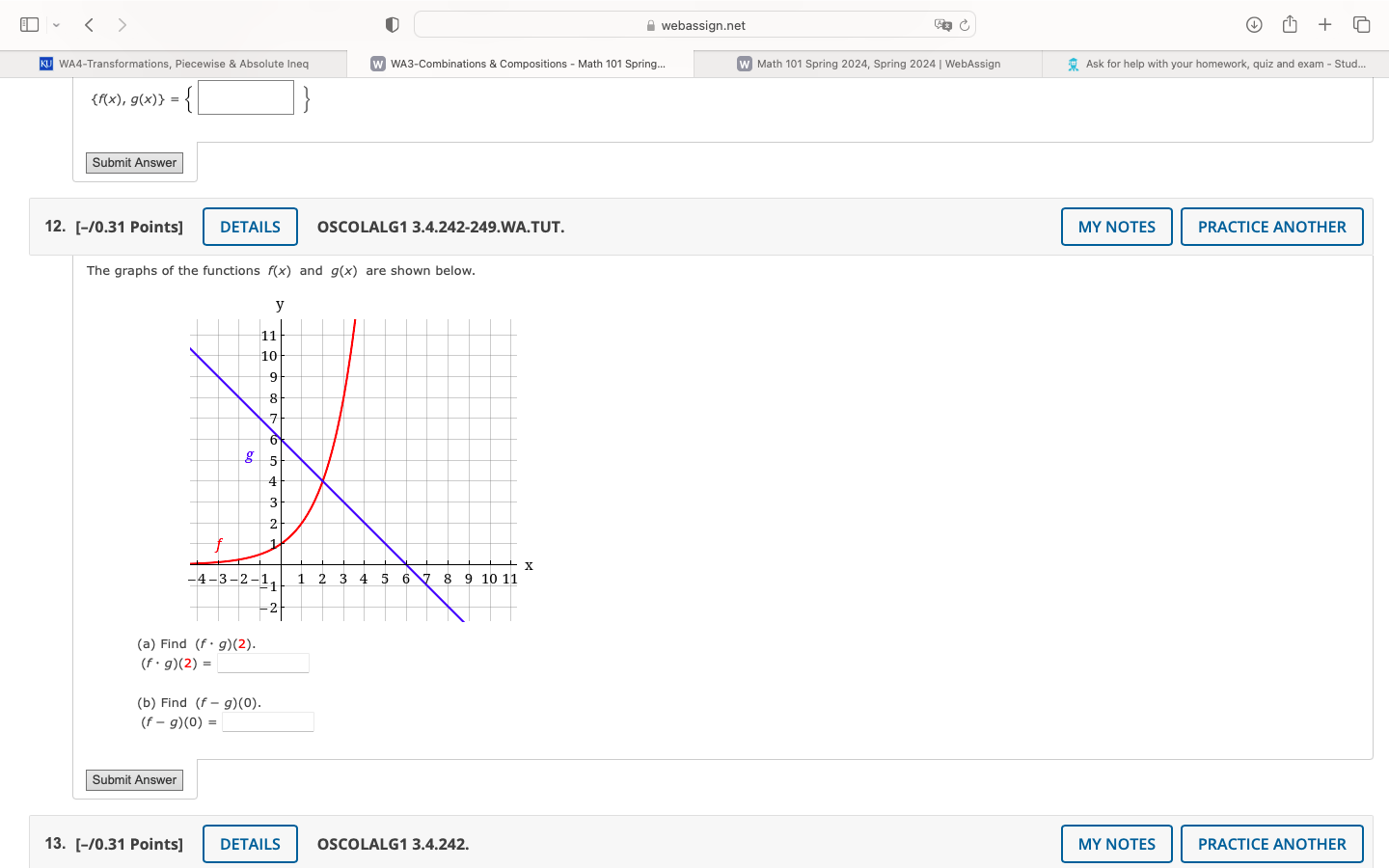Click the forward navigation arrow
The width and height of the screenshot is (1389, 868).
(x=122, y=25)
